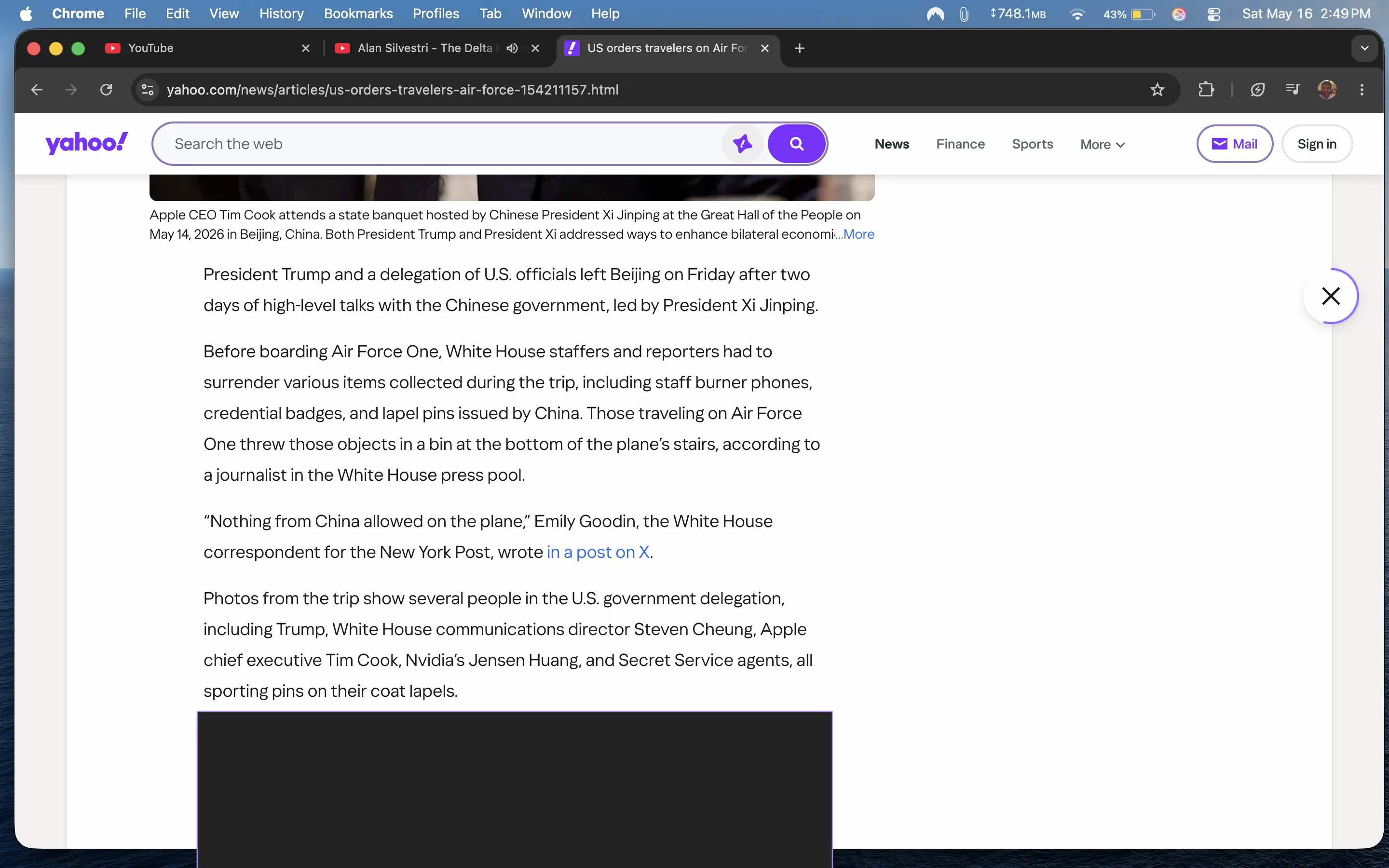Submit search with purple magnifier button
This screenshot has width=1389, height=868.
coord(797,144)
